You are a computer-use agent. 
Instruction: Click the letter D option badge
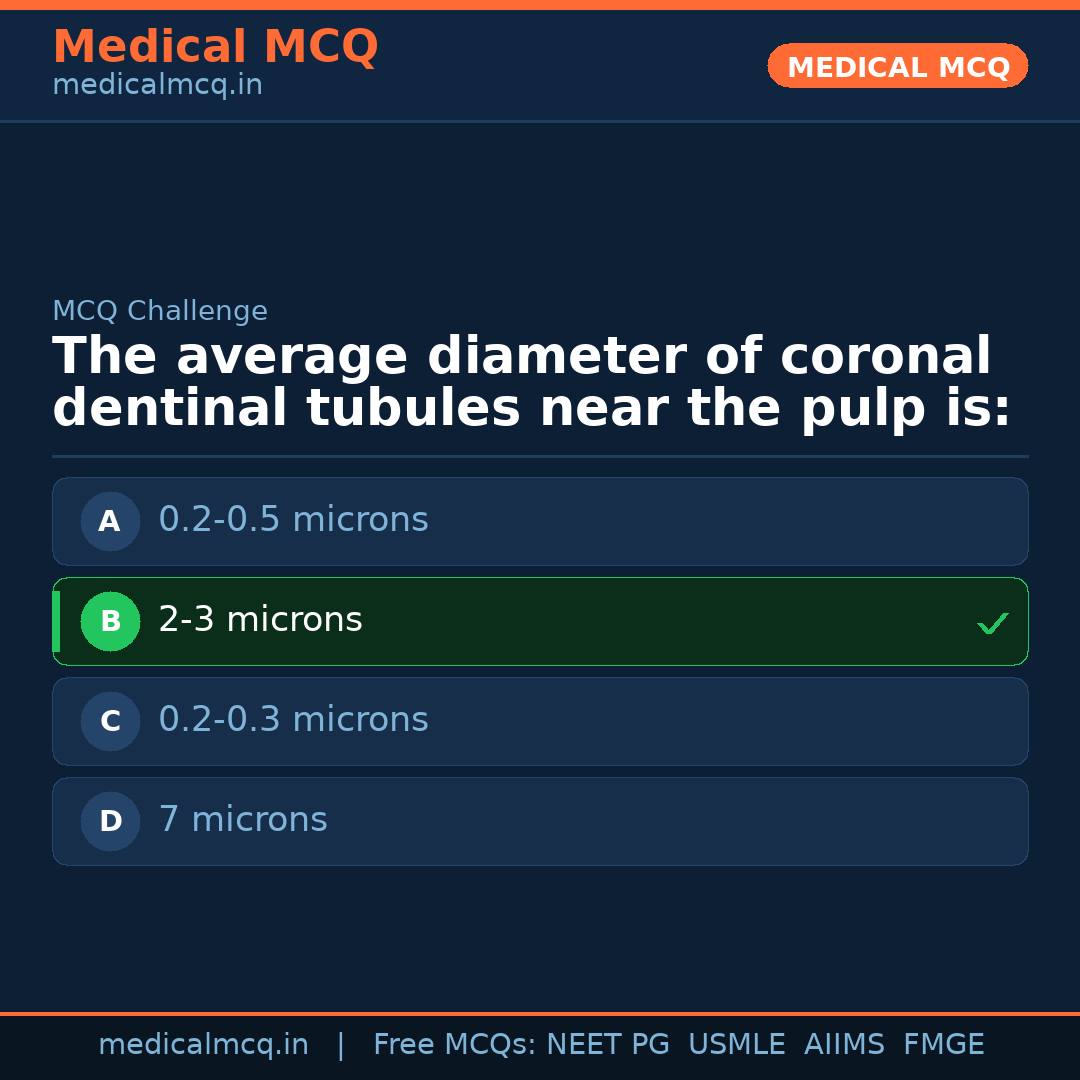click(x=110, y=821)
